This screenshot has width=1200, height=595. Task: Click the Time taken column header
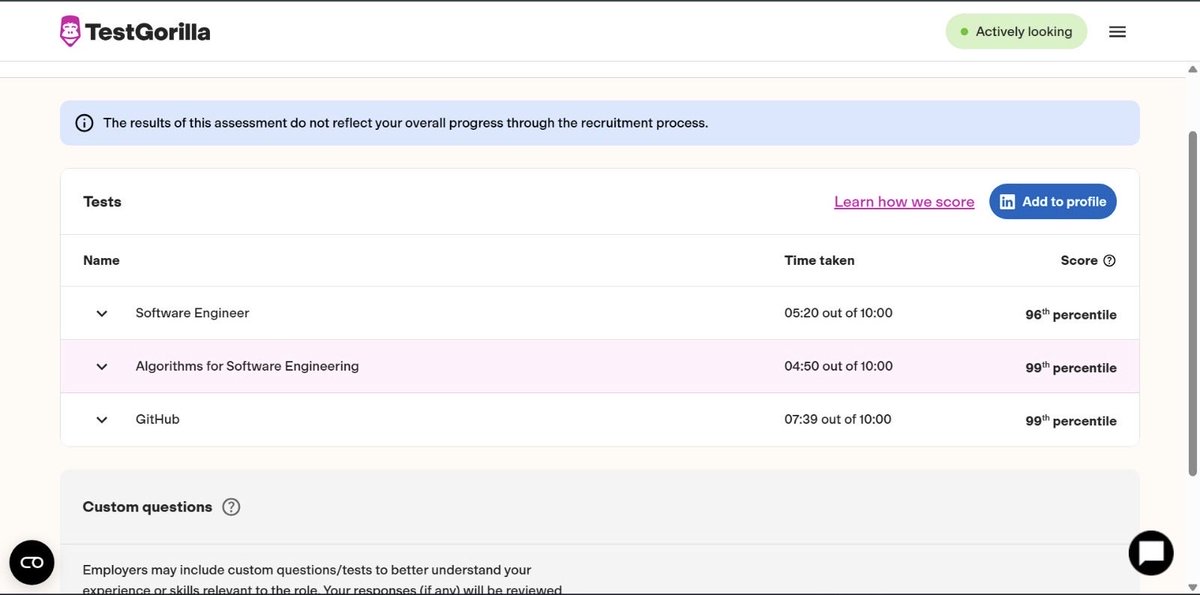[819, 260]
